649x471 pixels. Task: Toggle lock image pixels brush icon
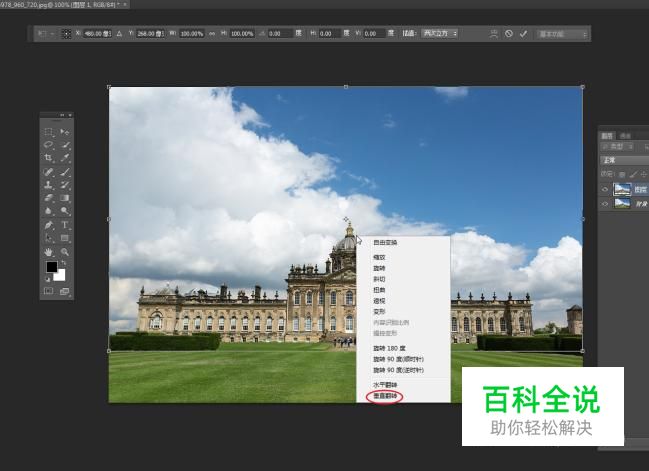pos(633,174)
